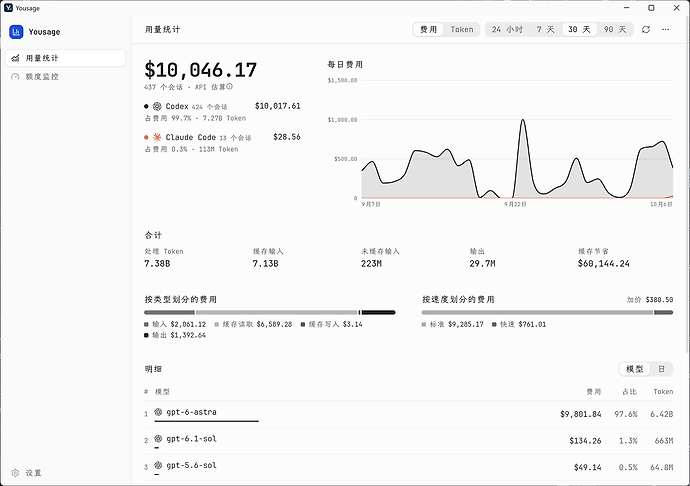Click the gauge icon beside 额度监控
Viewport: 690px width, 486px height.
coord(15,77)
